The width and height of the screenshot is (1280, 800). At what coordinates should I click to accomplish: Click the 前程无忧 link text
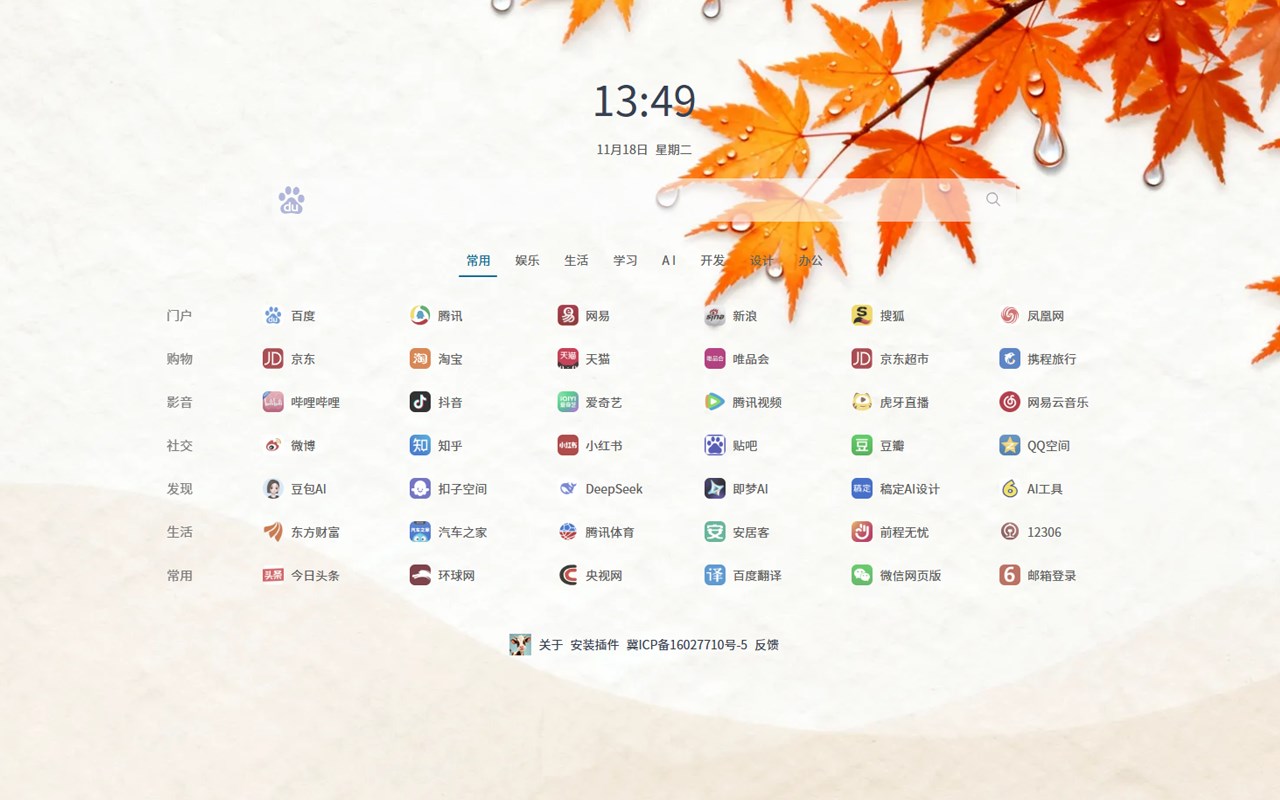(904, 532)
